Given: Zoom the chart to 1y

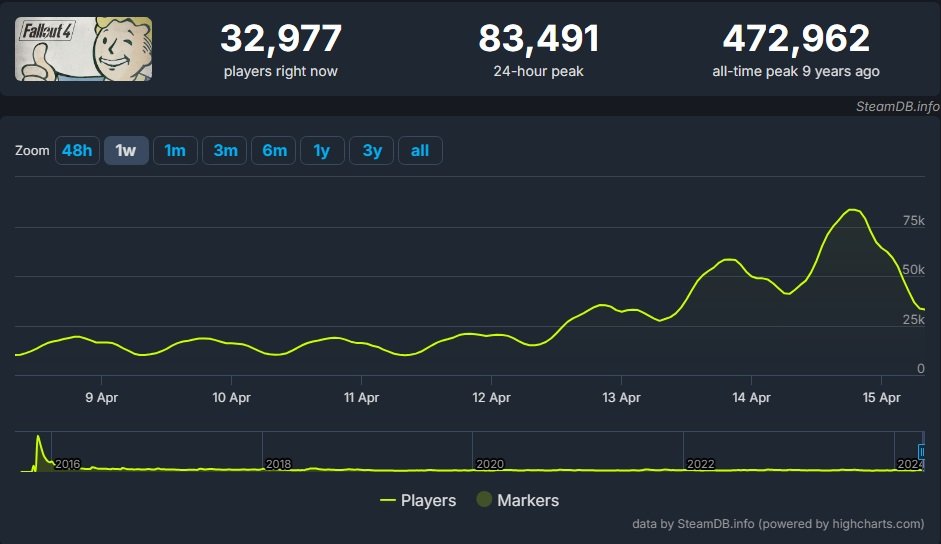Looking at the screenshot, I should point(322,151).
